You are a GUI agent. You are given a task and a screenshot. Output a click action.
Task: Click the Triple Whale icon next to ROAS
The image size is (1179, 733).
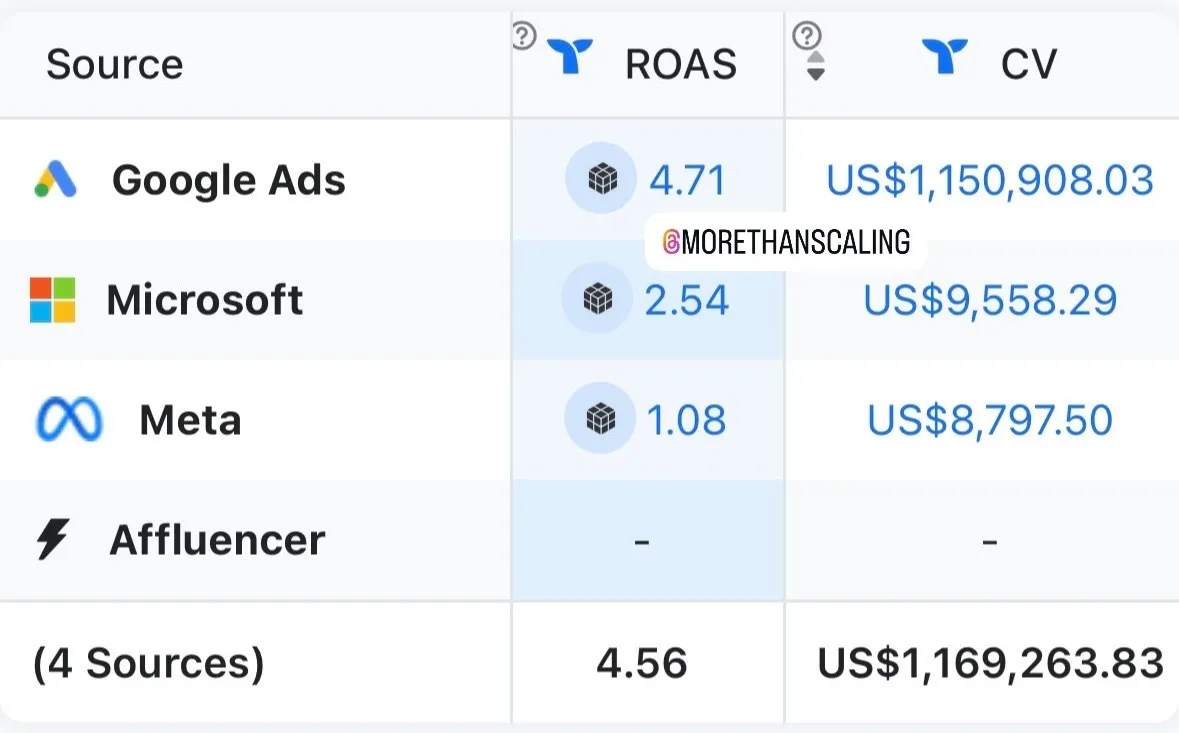(x=570, y=56)
